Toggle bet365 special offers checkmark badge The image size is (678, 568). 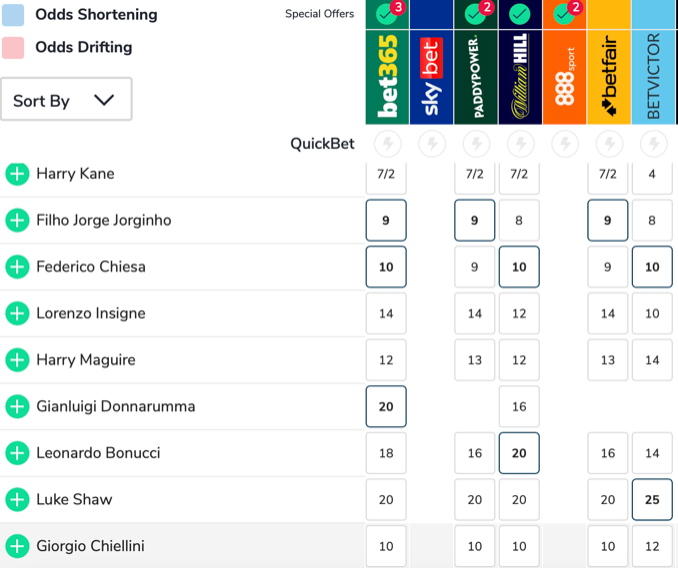click(387, 15)
